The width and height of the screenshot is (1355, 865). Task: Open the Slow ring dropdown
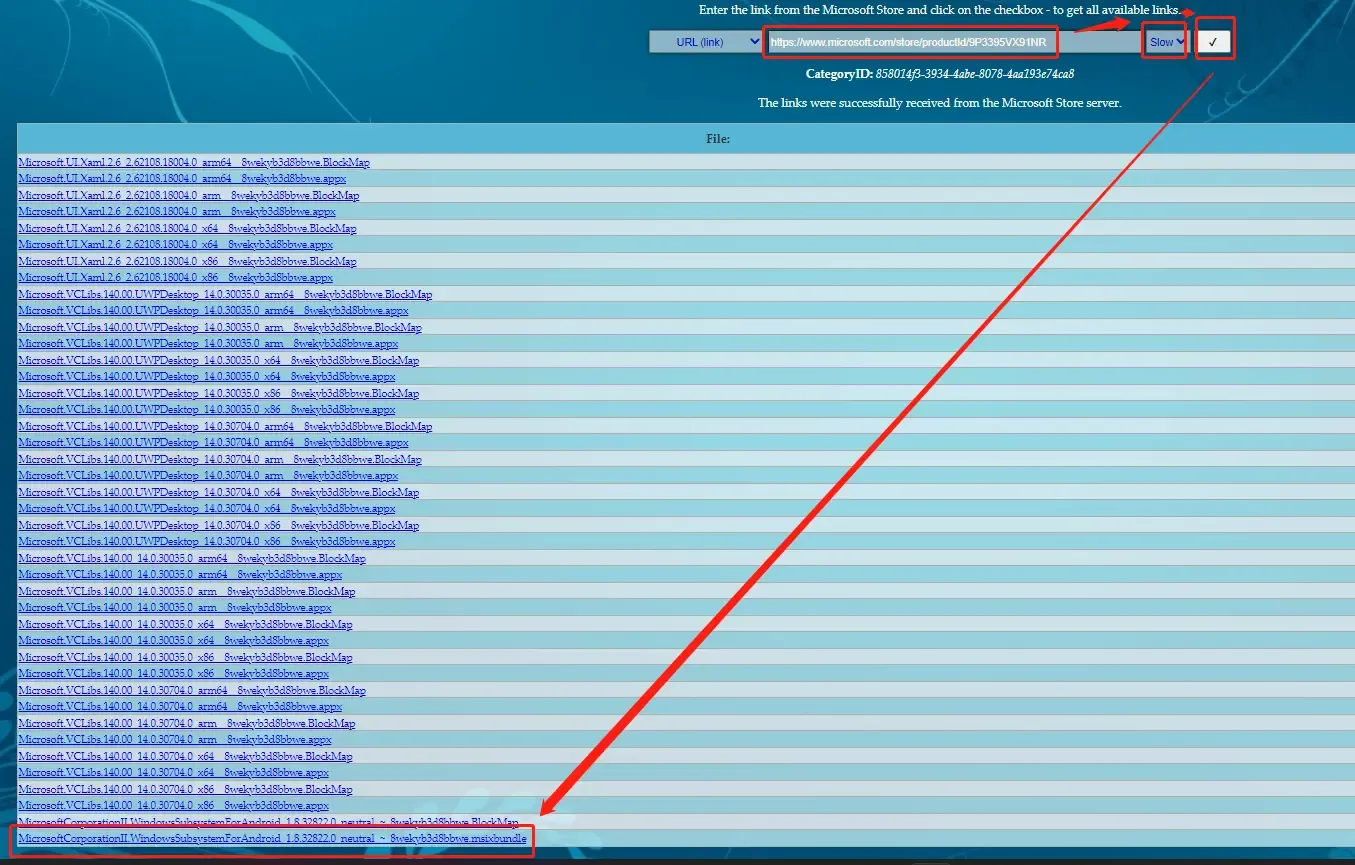1166,42
